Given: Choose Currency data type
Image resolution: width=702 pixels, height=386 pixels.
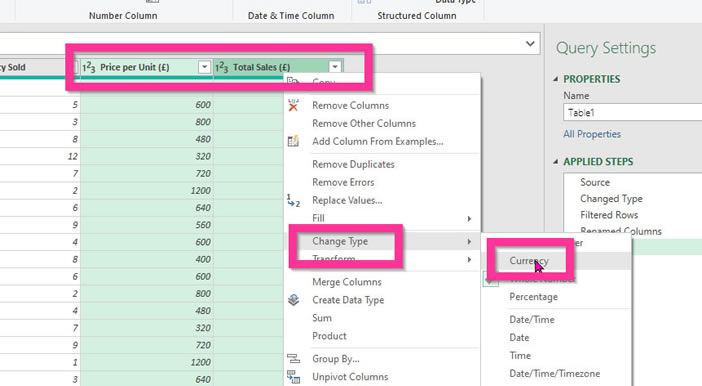Looking at the screenshot, I should coord(529,261).
